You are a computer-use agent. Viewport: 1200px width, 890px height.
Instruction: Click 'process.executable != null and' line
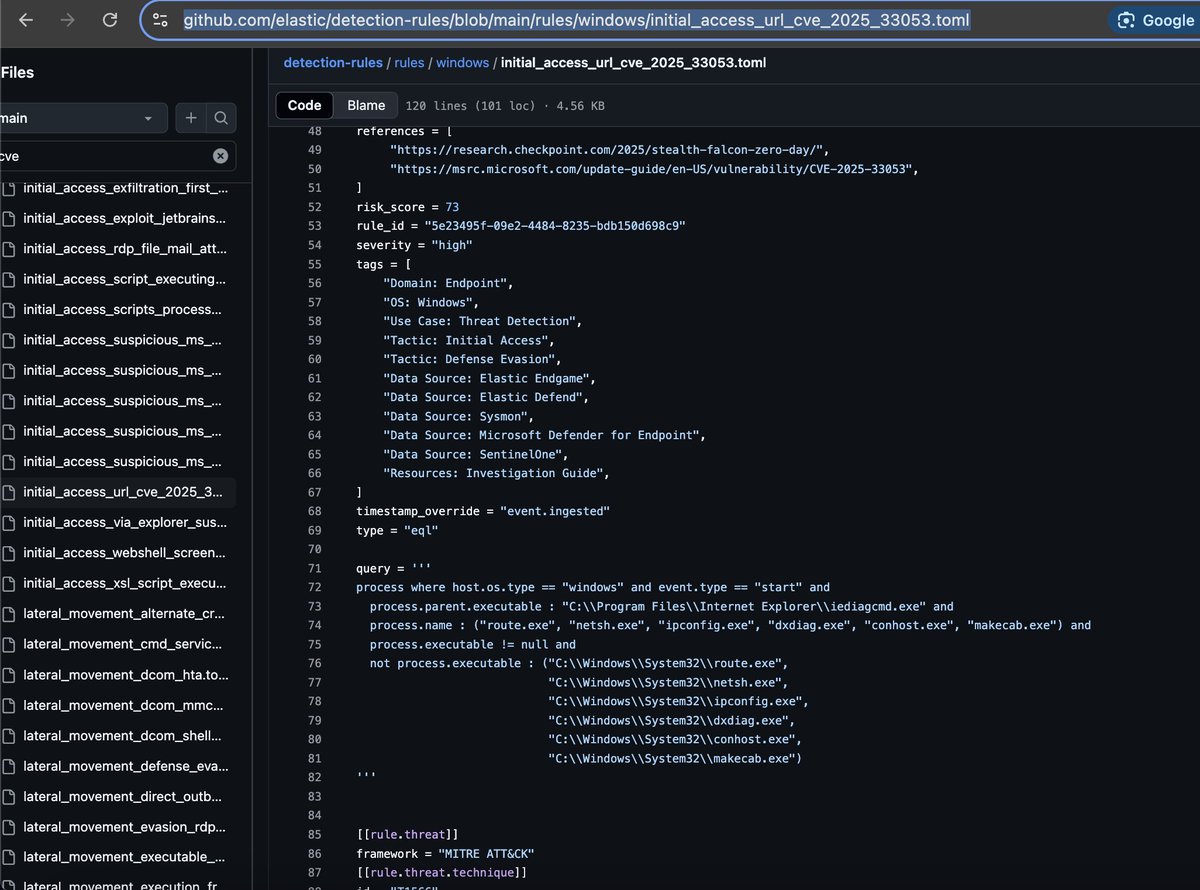pos(473,645)
